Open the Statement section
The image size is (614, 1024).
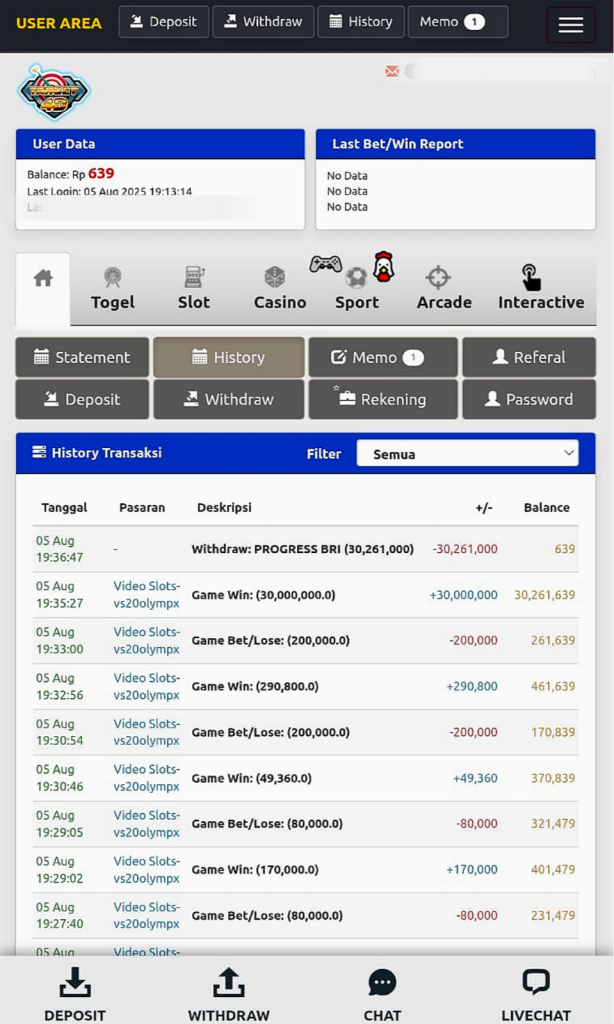82,357
